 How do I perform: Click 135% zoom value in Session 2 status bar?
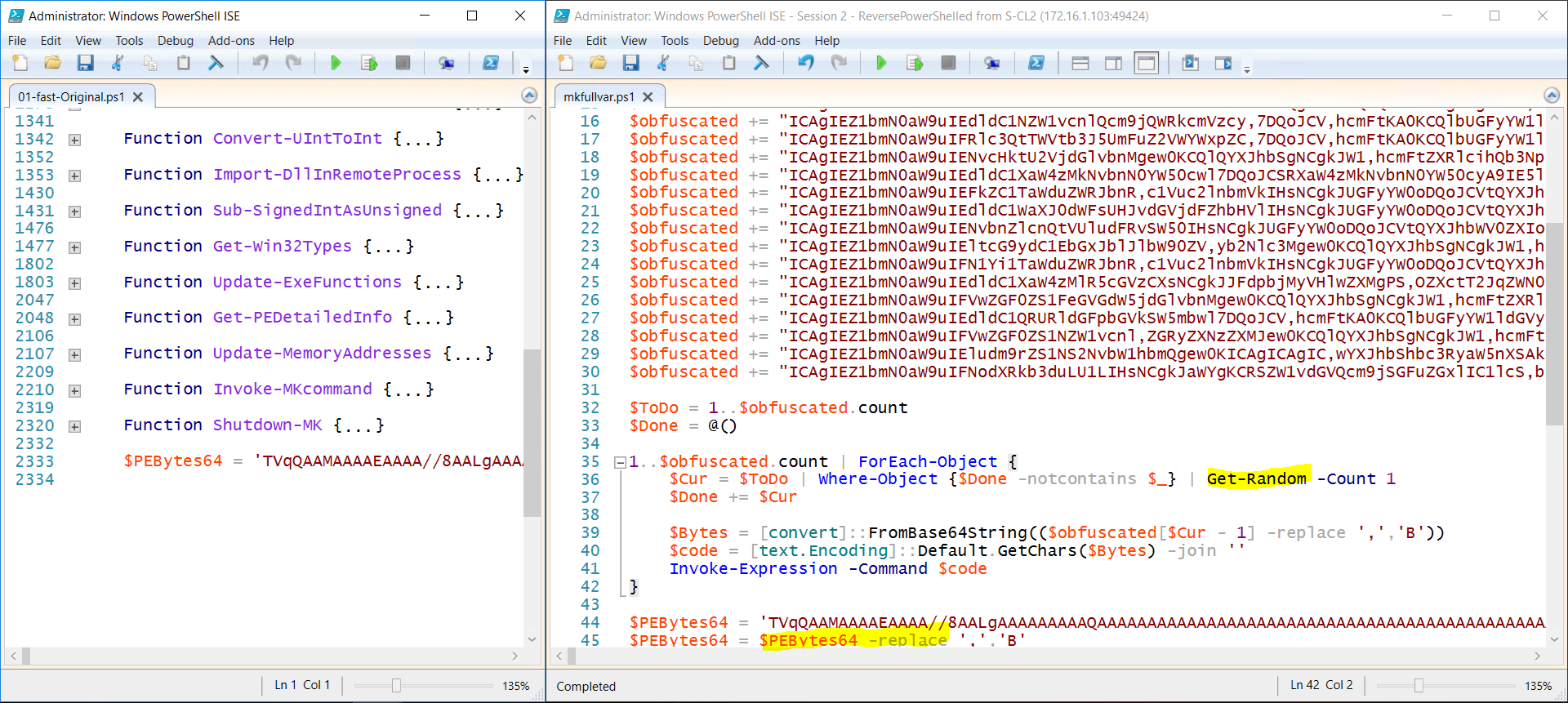(1538, 686)
